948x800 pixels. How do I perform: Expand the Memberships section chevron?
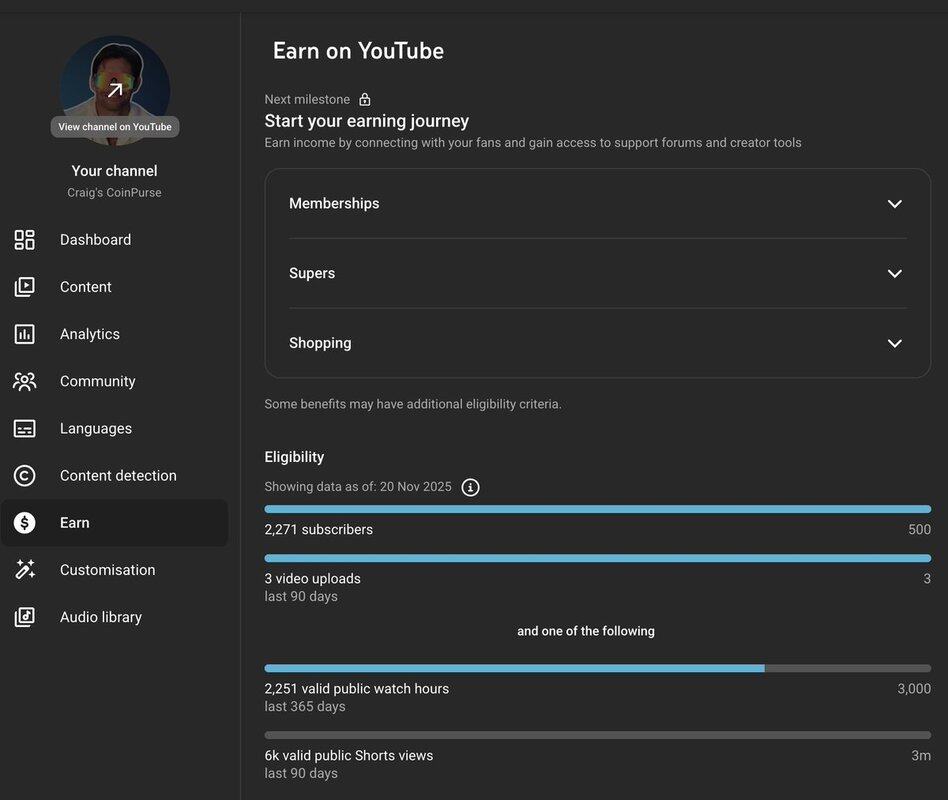click(894, 204)
